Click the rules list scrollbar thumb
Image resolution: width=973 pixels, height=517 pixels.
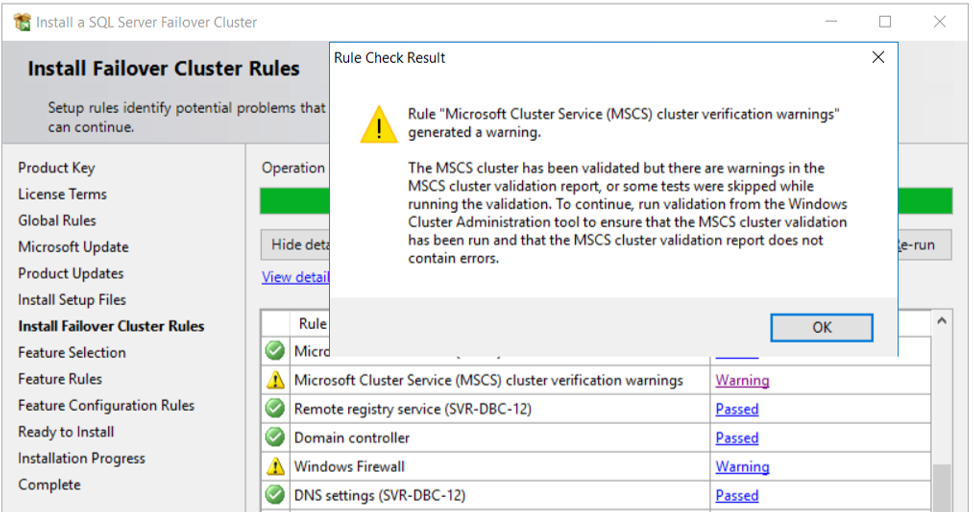coord(941,487)
